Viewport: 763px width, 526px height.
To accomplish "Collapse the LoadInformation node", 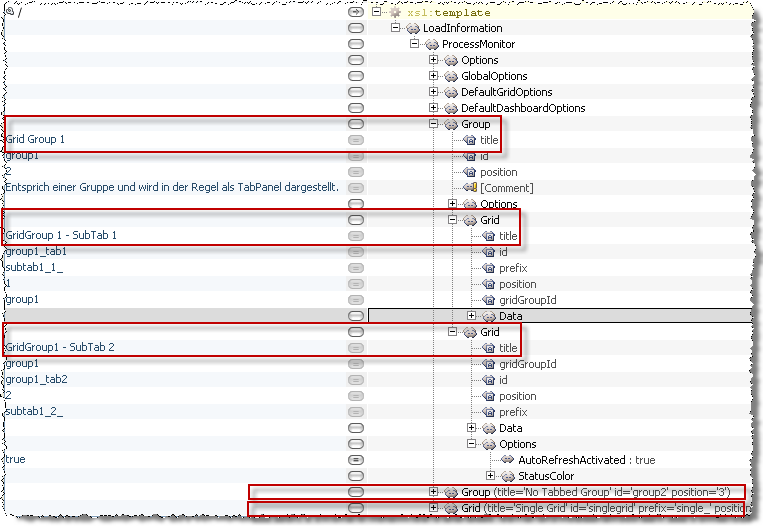I will [395, 28].
